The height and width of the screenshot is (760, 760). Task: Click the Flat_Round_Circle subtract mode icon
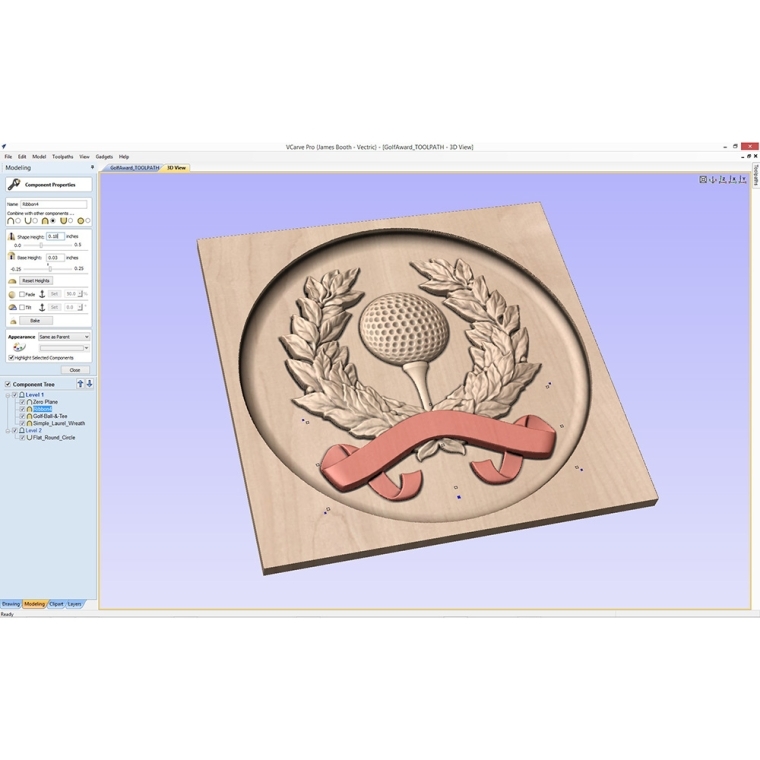coord(29,437)
